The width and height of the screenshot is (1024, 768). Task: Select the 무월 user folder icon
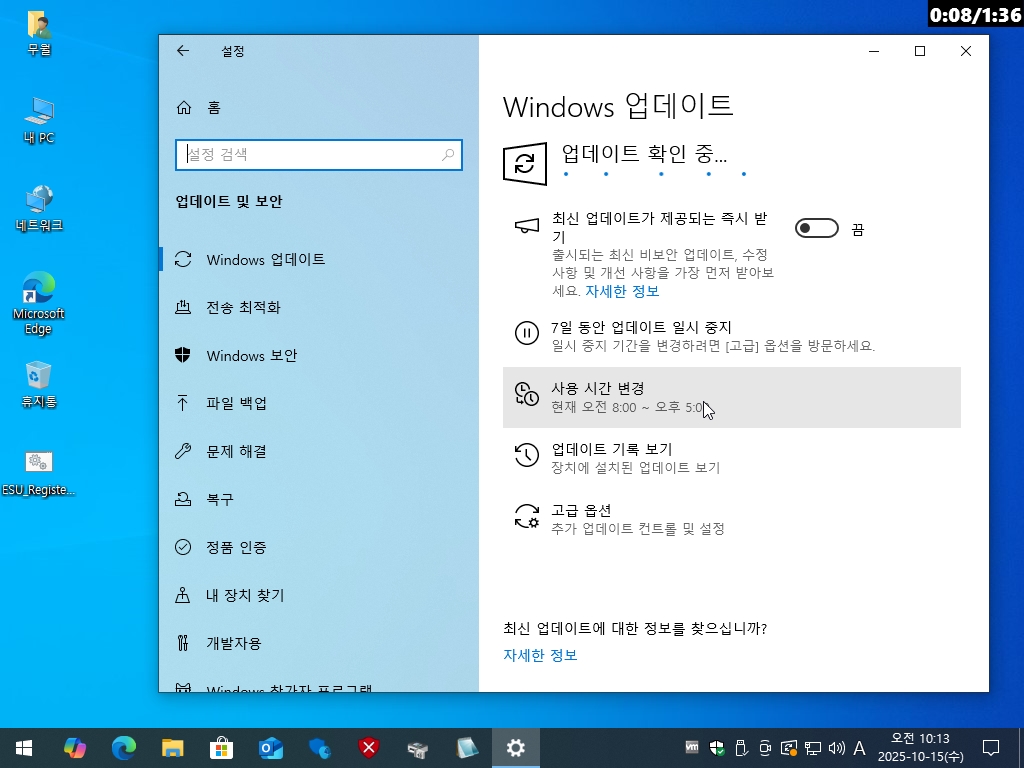(39, 33)
